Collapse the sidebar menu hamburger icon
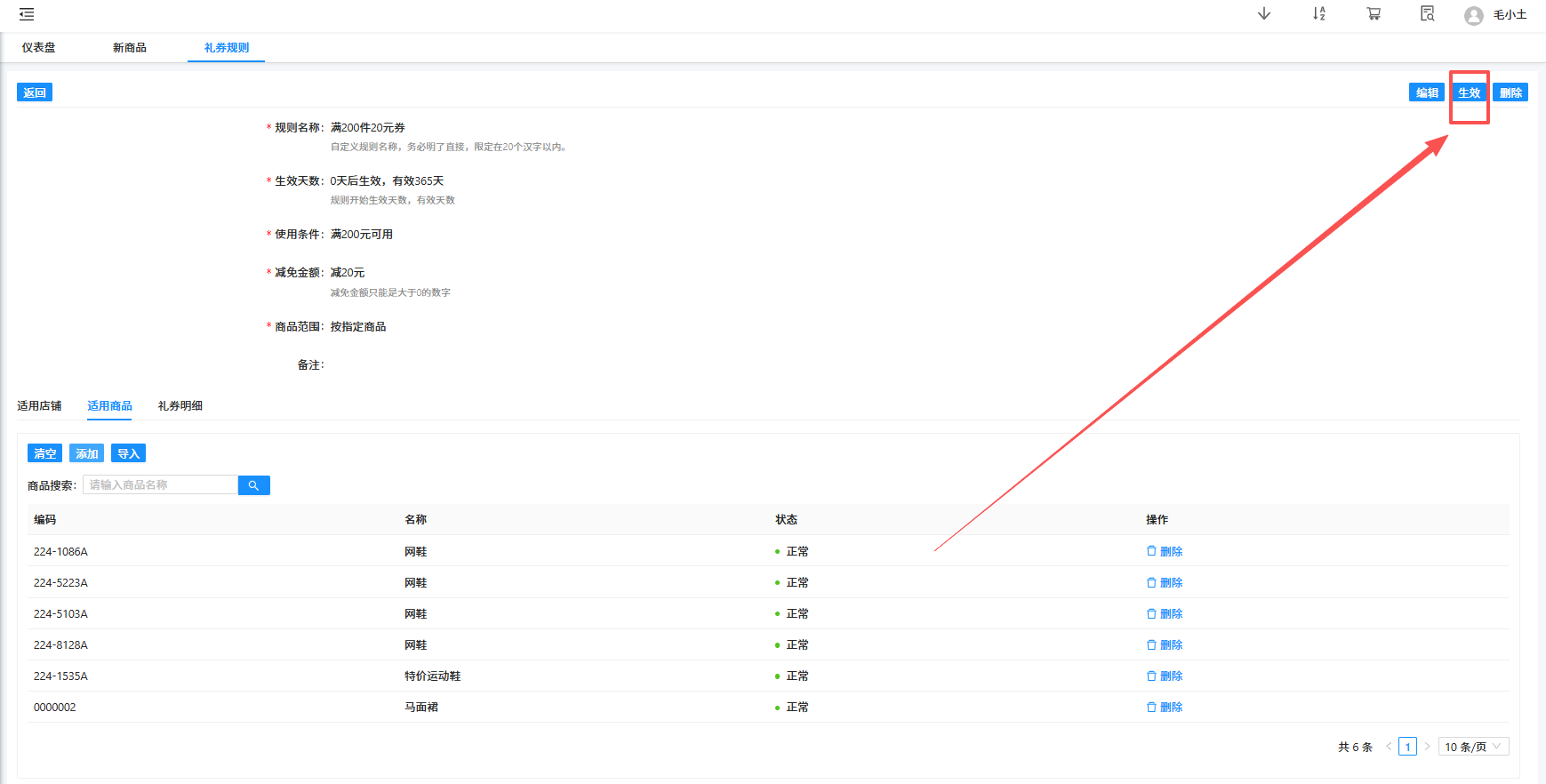1546x784 pixels. [27, 14]
